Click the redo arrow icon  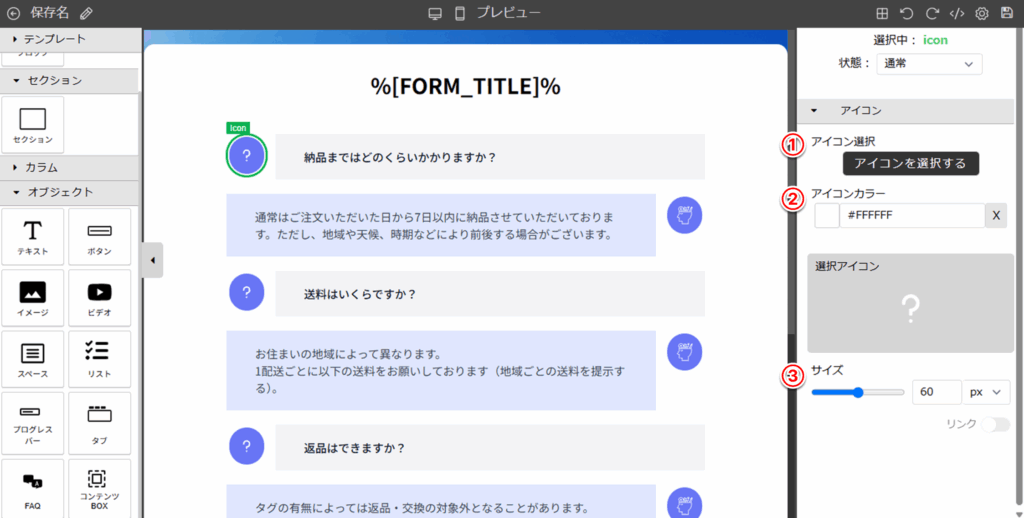tap(932, 14)
